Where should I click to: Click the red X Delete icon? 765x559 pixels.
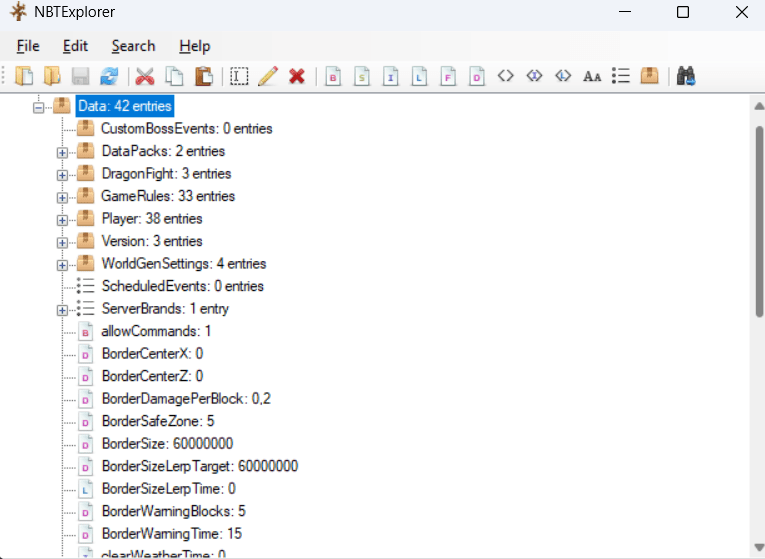click(x=297, y=76)
